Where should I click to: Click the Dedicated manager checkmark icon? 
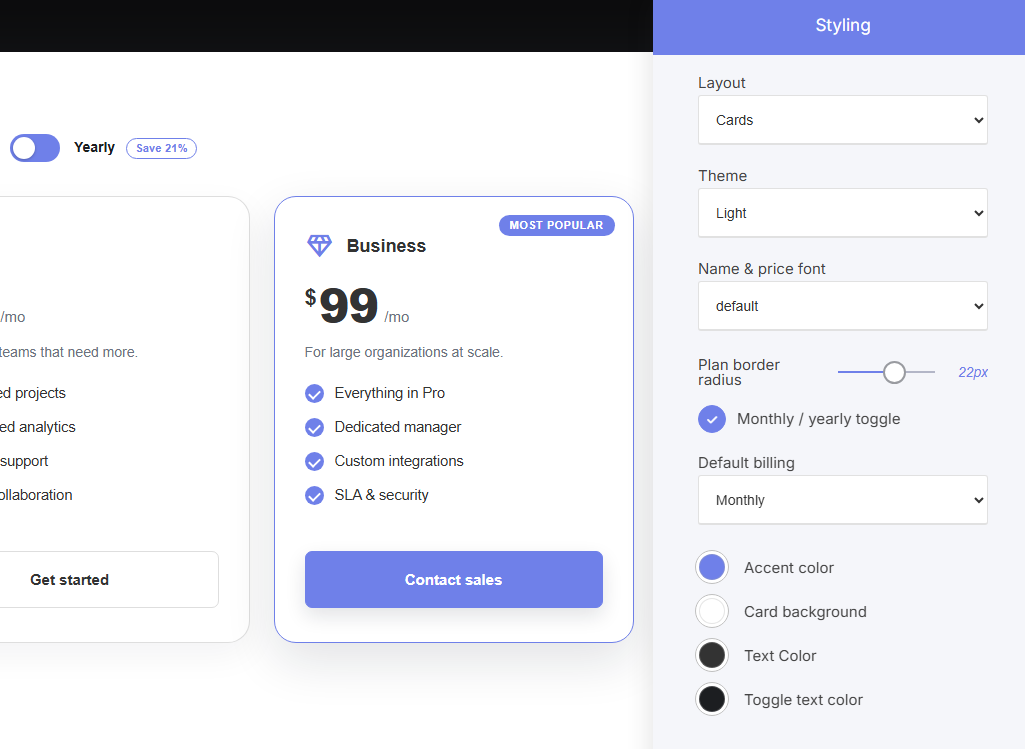[x=314, y=427]
